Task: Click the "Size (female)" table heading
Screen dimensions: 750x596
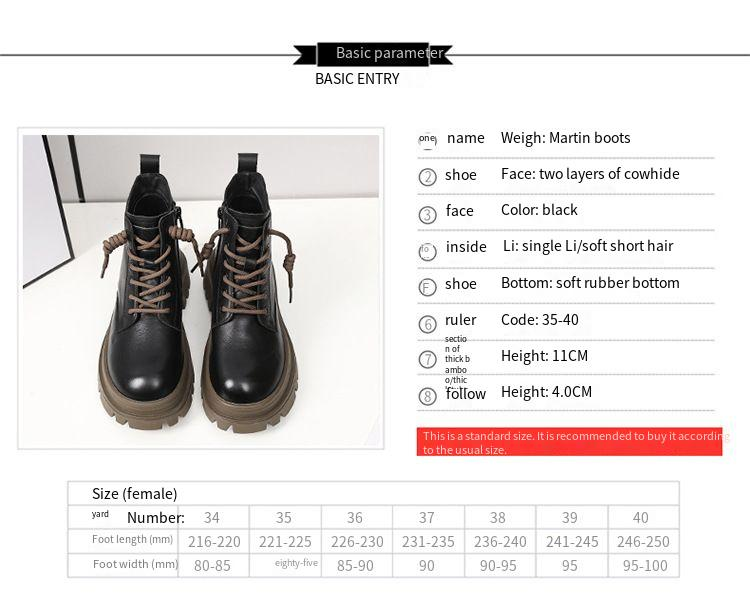Action: point(134,494)
